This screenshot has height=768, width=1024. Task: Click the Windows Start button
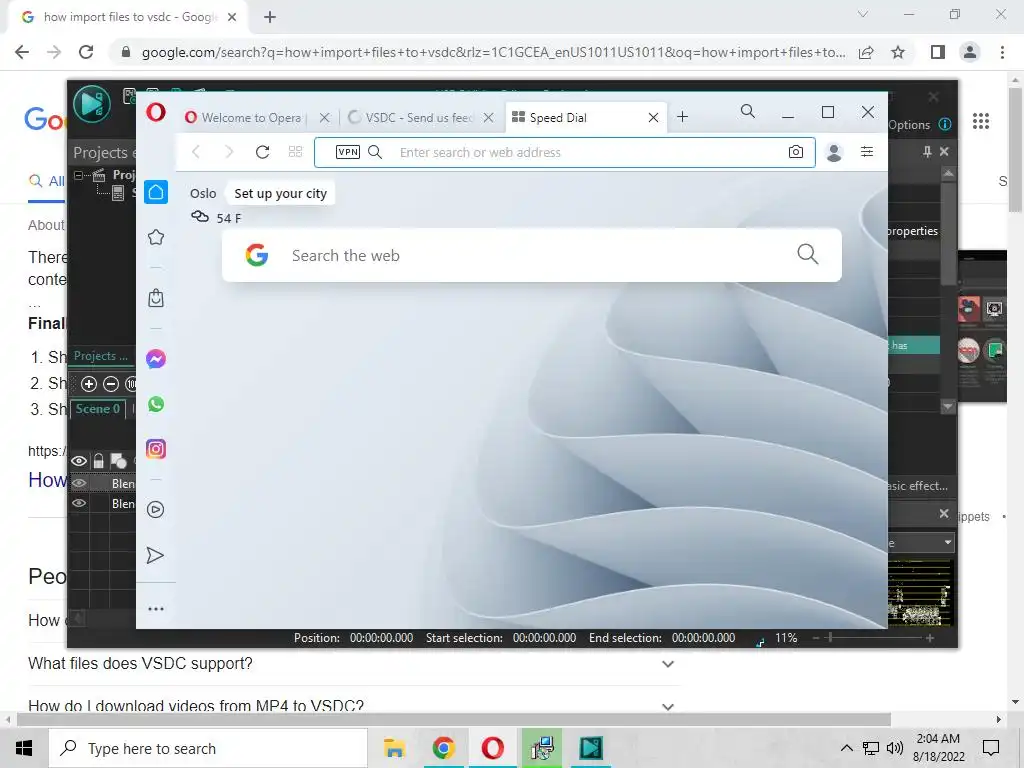point(24,748)
